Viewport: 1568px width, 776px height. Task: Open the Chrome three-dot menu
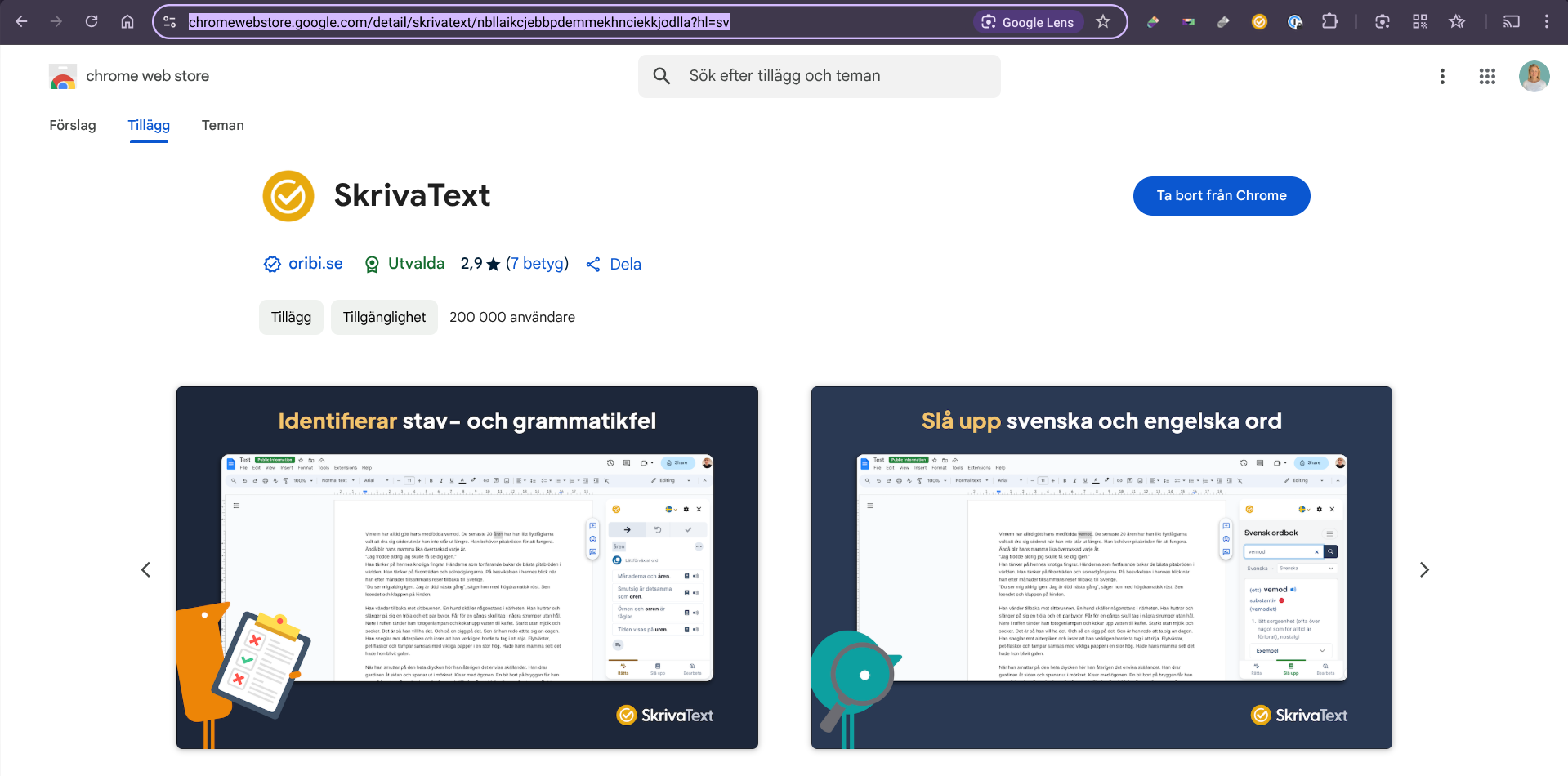(x=1547, y=22)
